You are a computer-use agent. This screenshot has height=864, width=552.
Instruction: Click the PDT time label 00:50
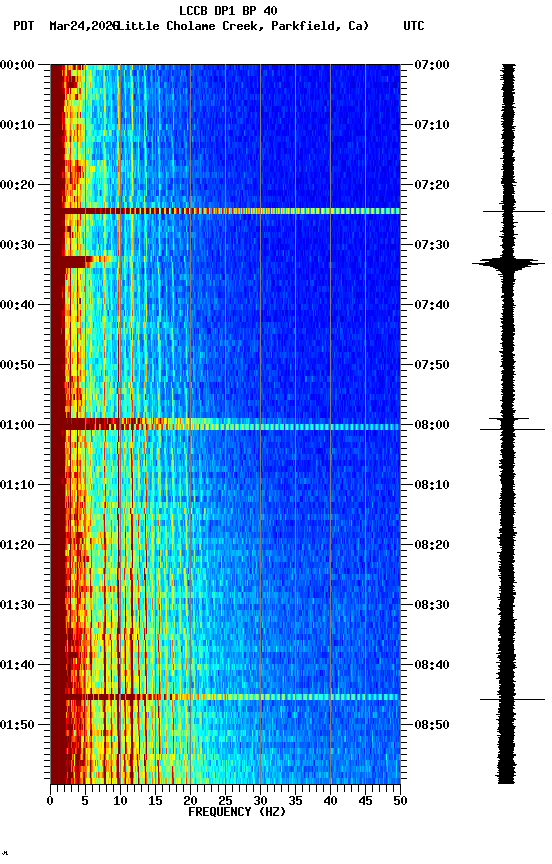17,365
